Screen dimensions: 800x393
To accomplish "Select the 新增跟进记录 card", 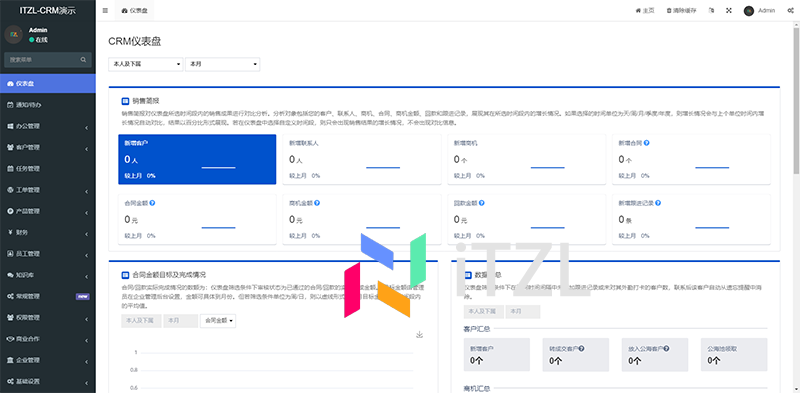I will click(691, 219).
